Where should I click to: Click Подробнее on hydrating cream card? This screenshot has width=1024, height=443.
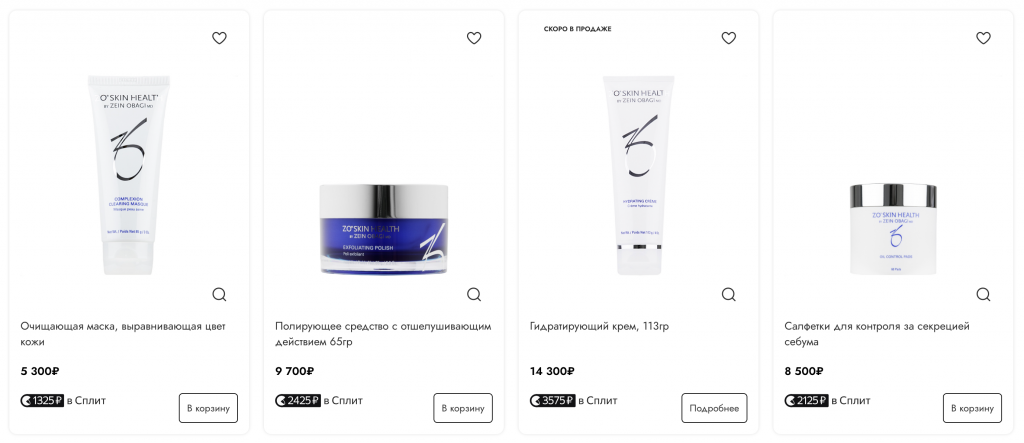(x=714, y=408)
